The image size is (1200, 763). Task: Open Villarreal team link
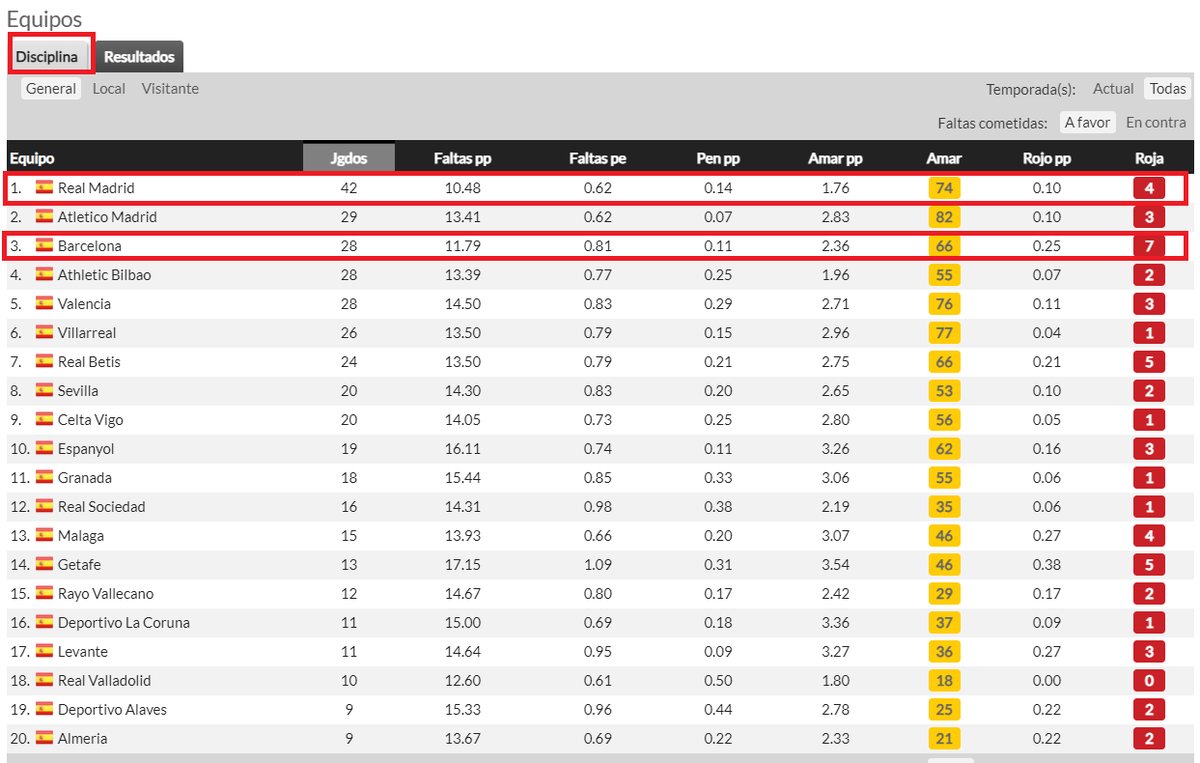tap(87, 333)
